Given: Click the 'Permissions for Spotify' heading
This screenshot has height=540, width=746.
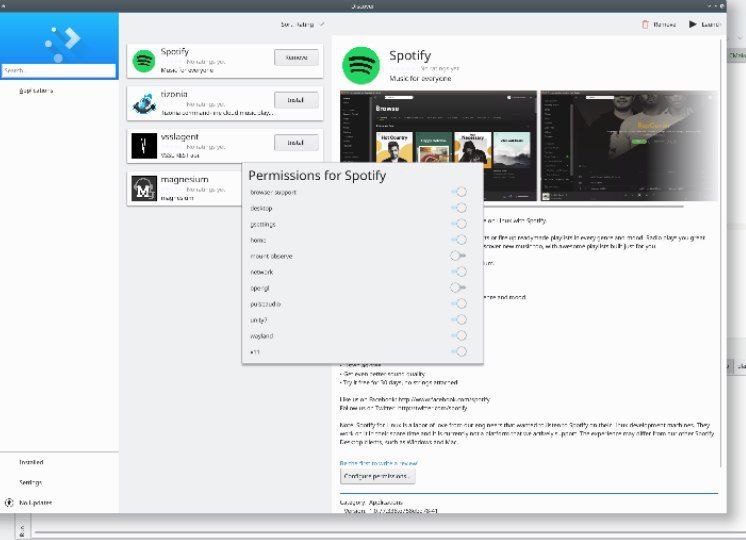Looking at the screenshot, I should 317,176.
